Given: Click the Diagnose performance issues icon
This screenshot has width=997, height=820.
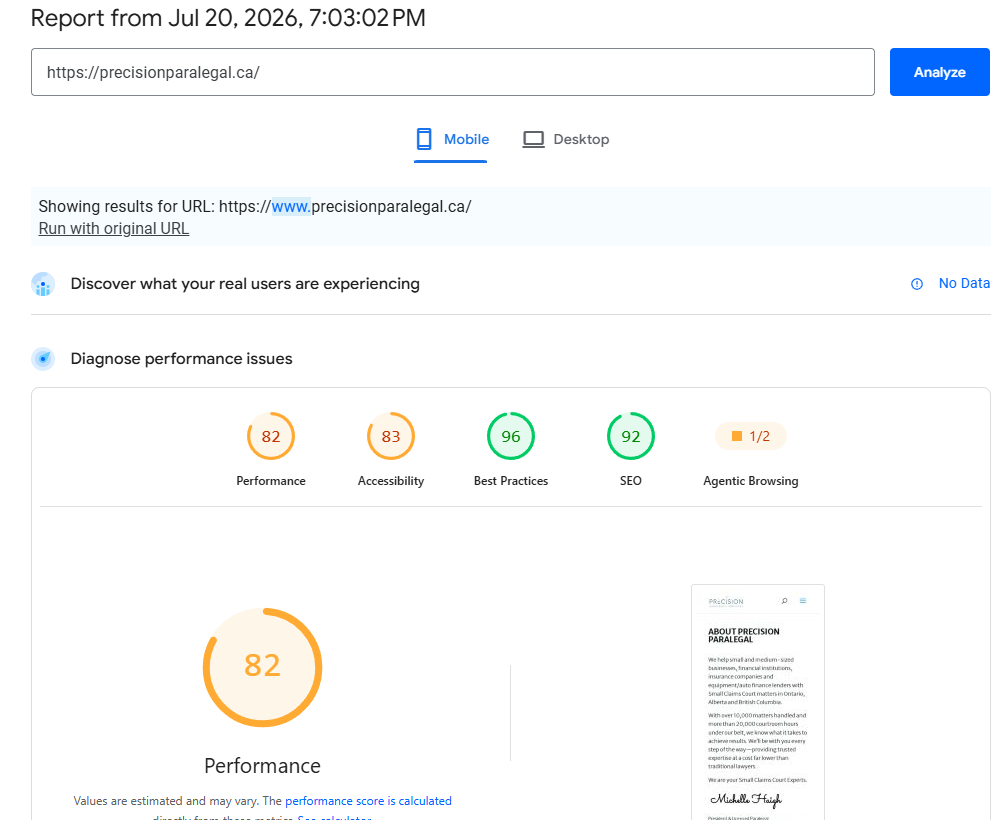Looking at the screenshot, I should pos(43,359).
